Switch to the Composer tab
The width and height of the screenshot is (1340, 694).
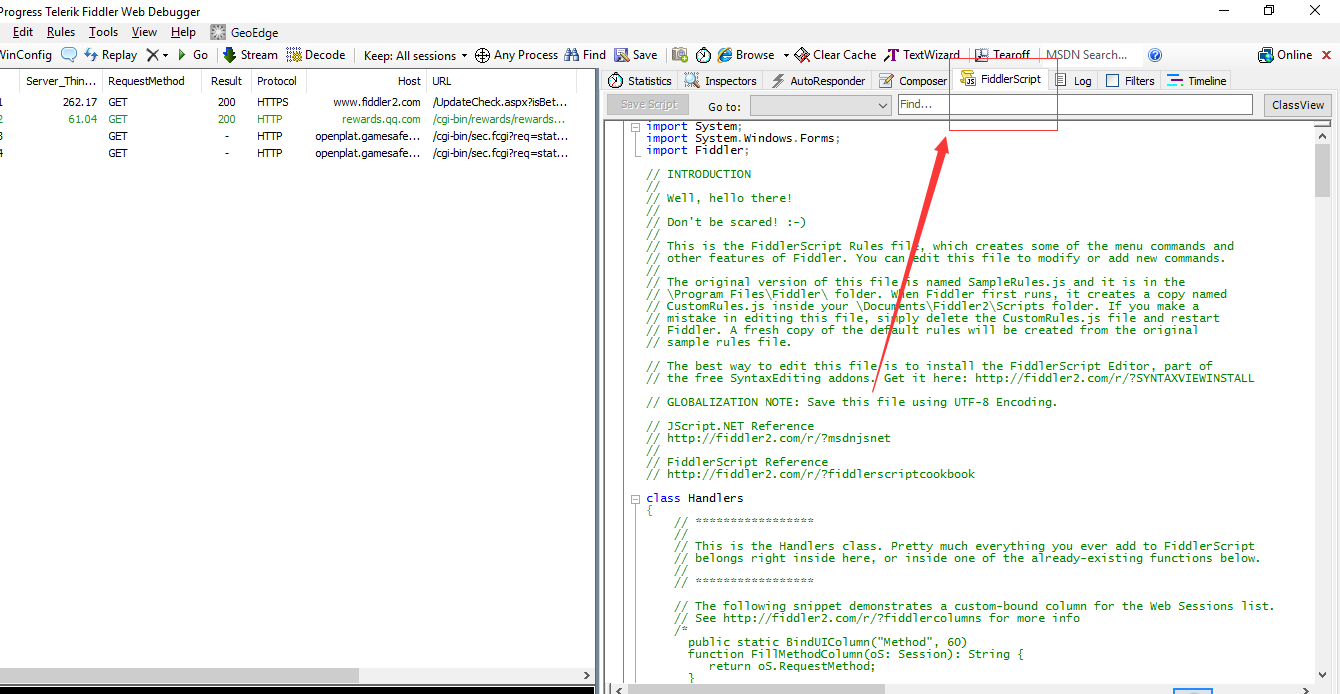point(913,81)
